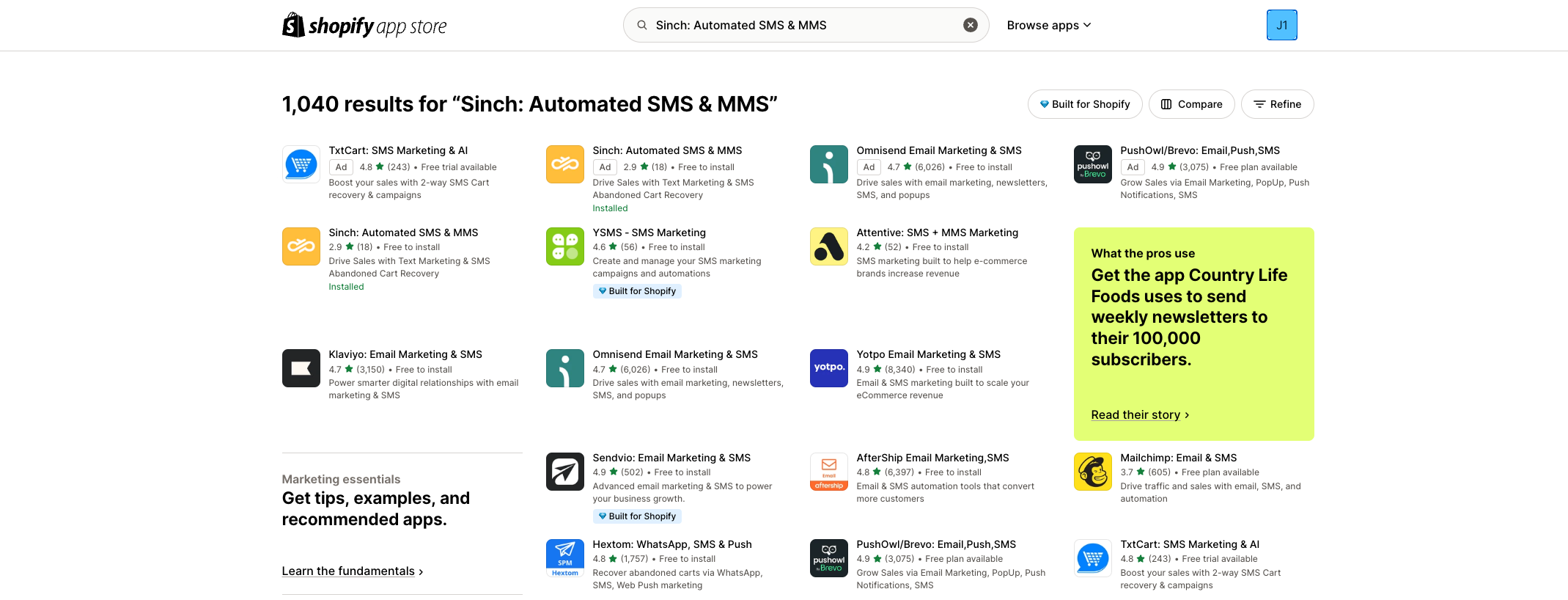This screenshot has height=600, width=1568.
Task: Click Built for Shopify badge under YSMS
Action: click(x=637, y=291)
